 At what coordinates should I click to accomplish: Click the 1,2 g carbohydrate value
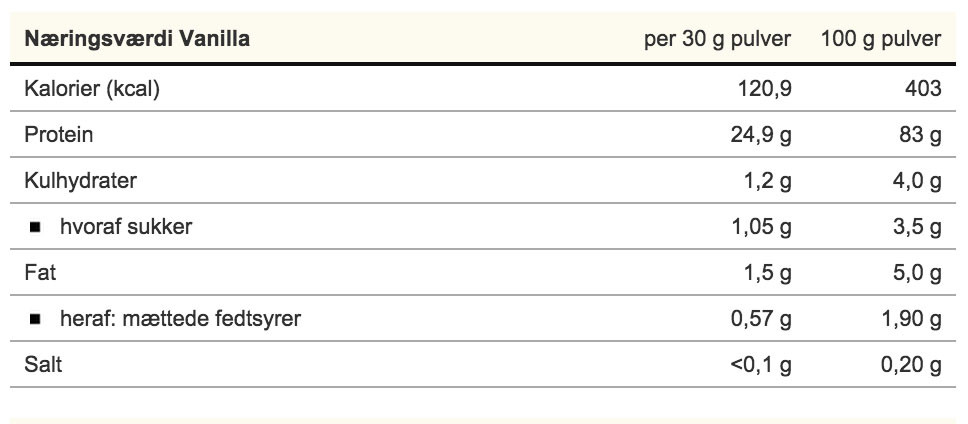click(767, 181)
